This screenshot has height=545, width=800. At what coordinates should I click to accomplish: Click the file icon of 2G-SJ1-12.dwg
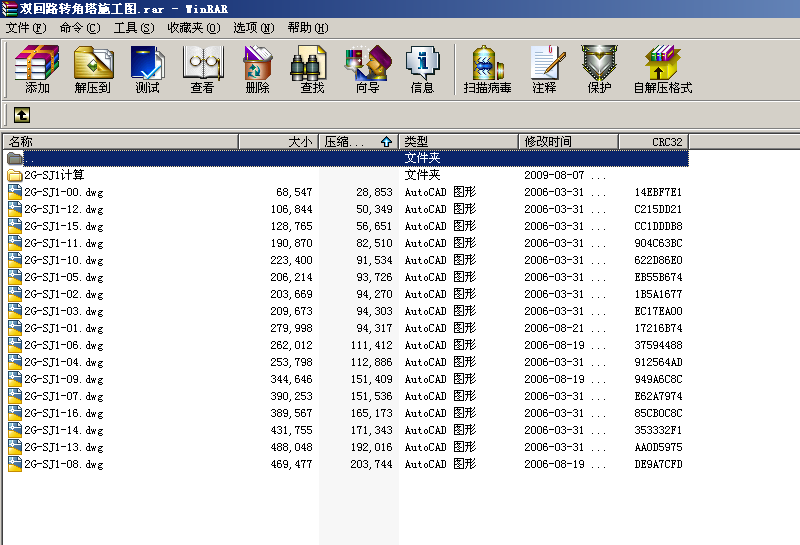click(15, 209)
